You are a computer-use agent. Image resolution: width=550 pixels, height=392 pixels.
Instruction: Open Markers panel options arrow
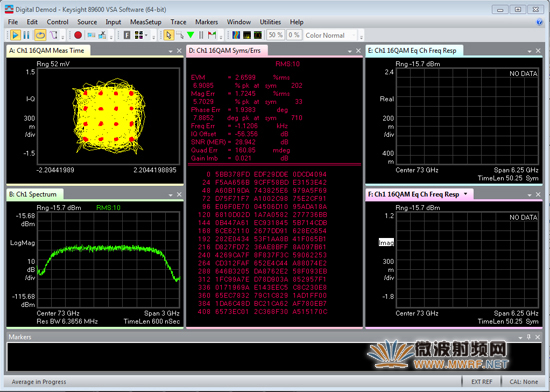click(x=521, y=337)
